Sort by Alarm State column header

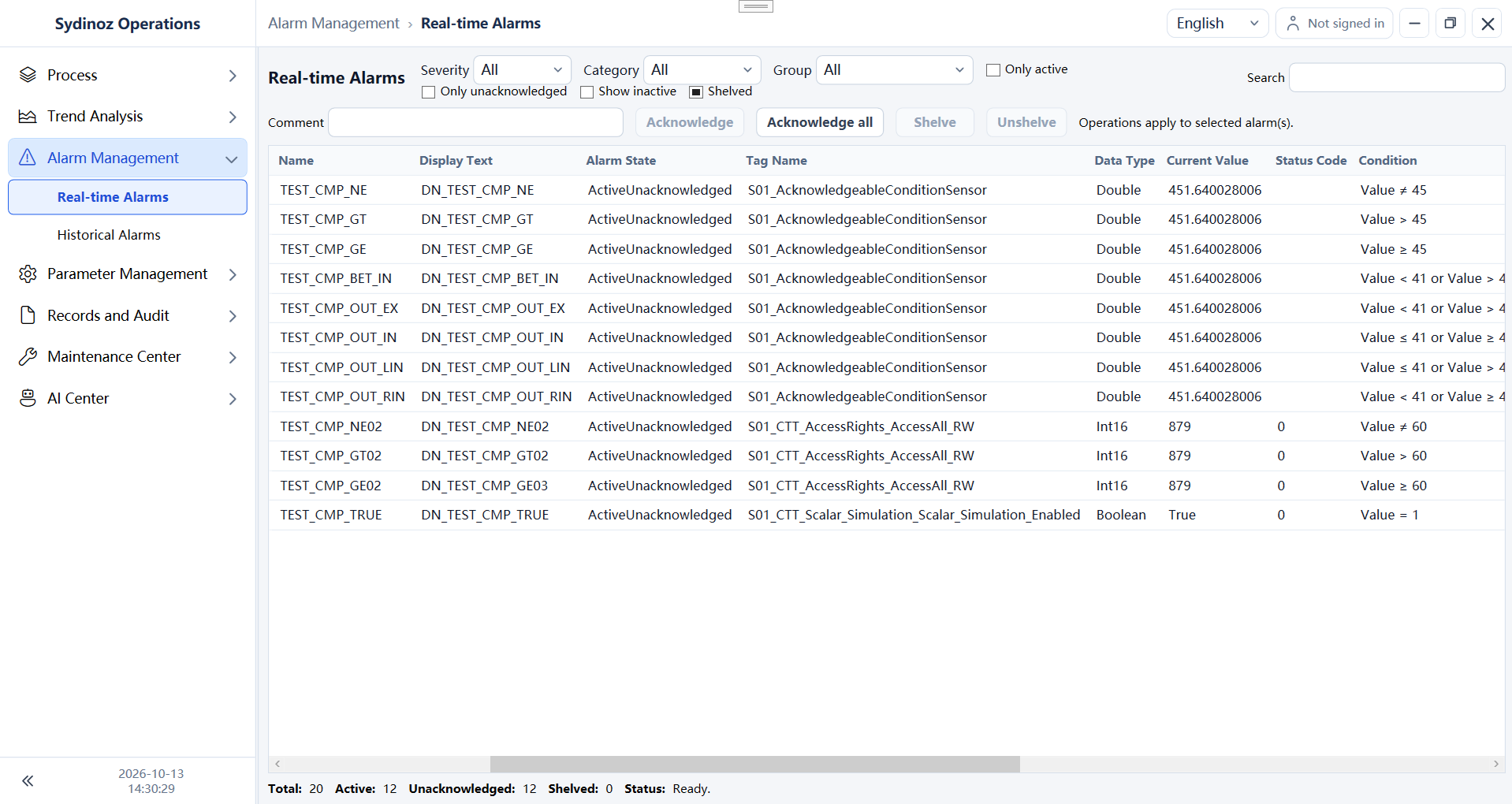coord(621,161)
